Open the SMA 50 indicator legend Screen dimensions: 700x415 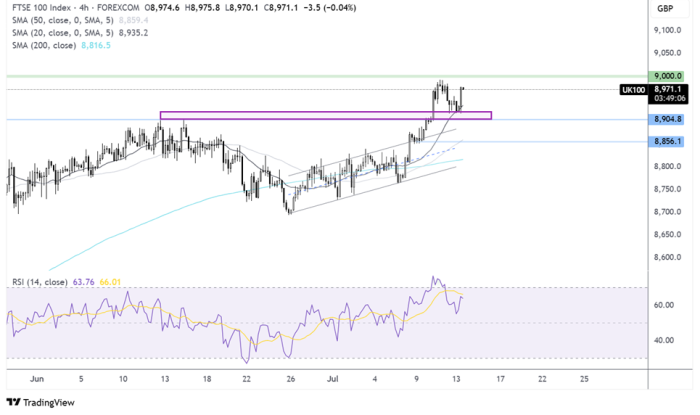[x=55, y=21]
